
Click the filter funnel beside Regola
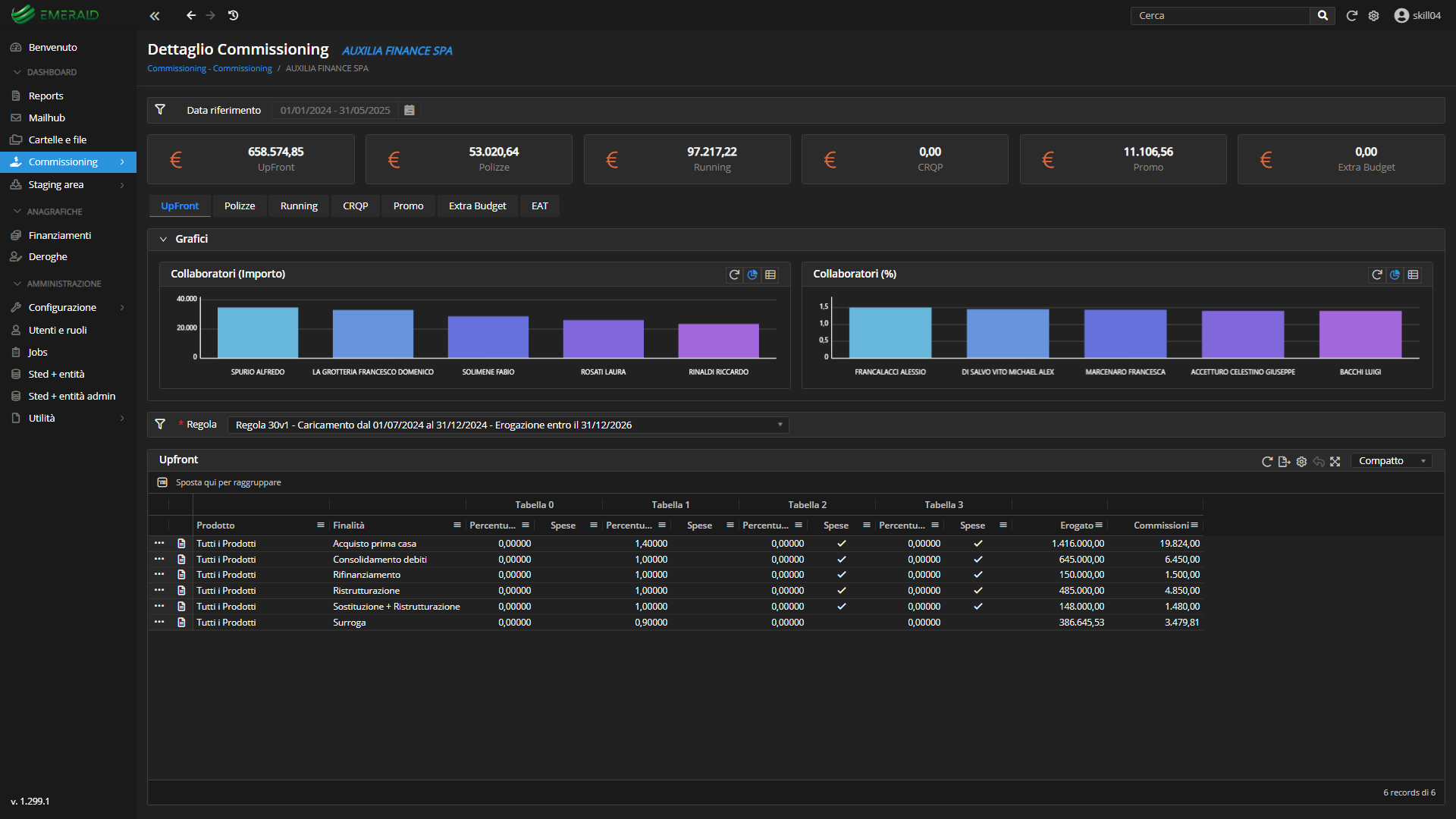(x=160, y=425)
